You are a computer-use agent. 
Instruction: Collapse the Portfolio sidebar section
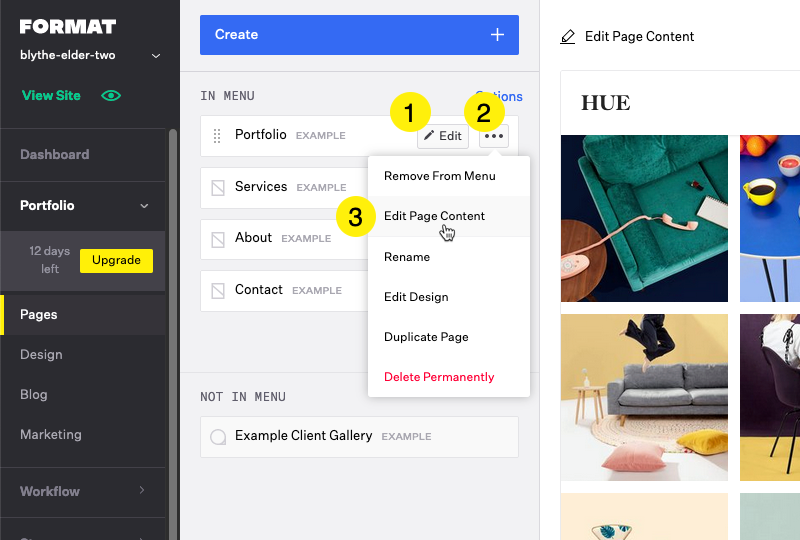144,206
